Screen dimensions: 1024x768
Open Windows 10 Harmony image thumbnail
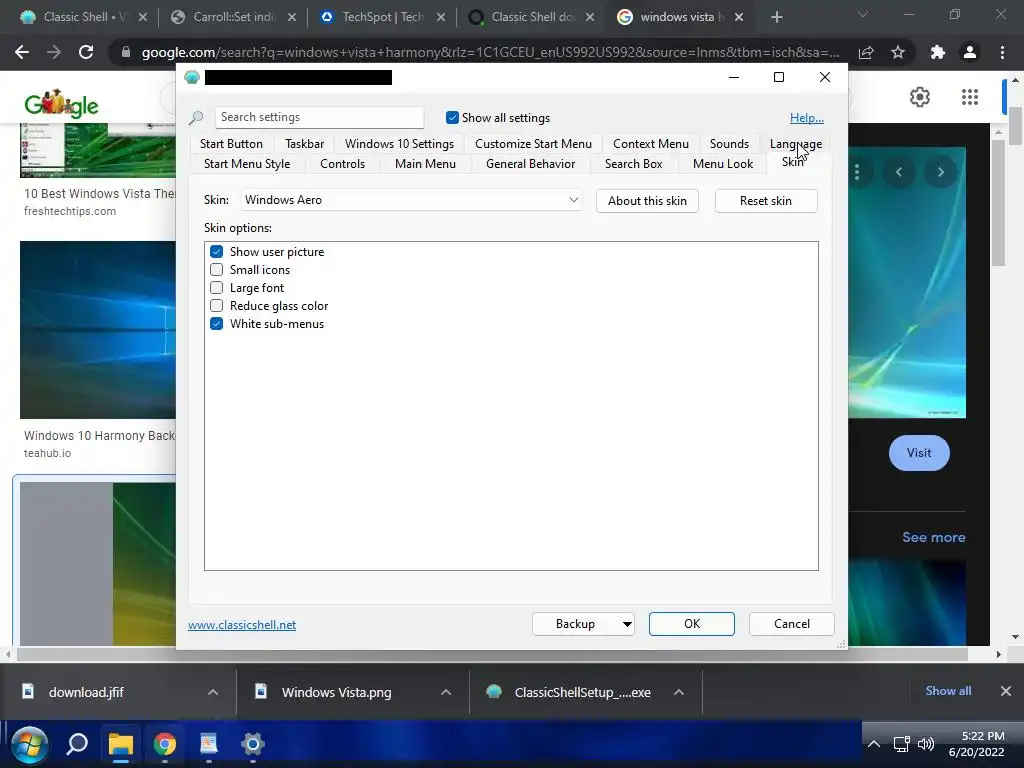[98, 330]
